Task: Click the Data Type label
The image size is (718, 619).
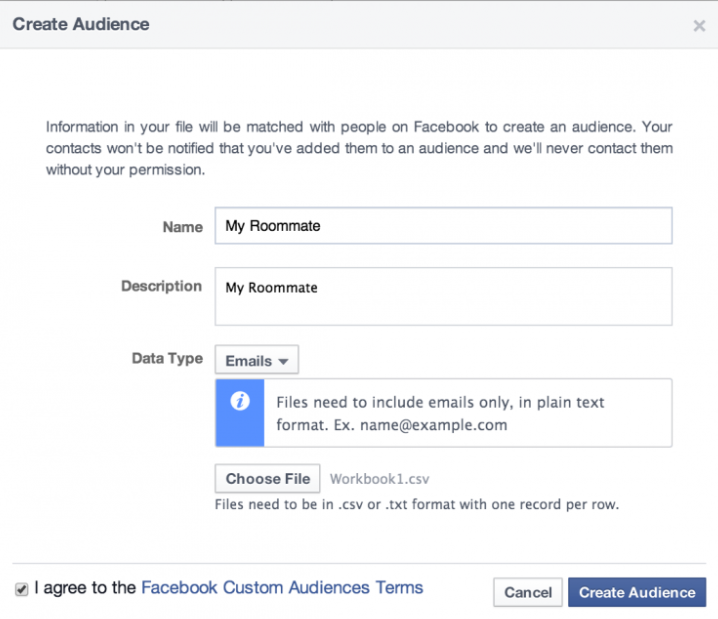Action: 167,358
